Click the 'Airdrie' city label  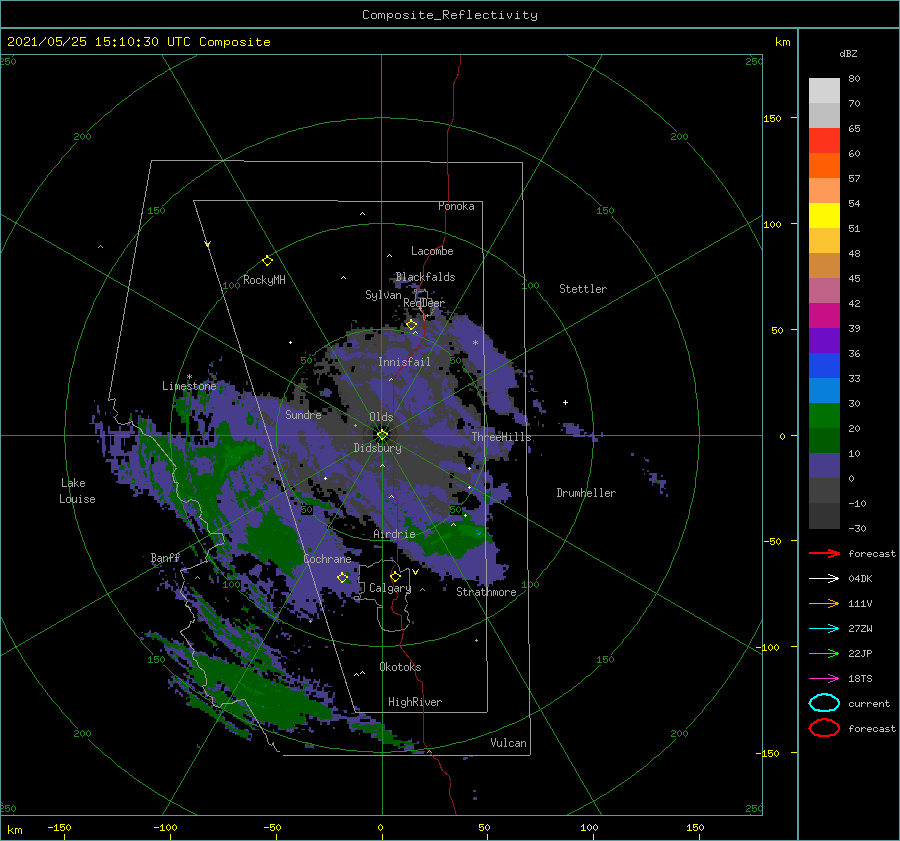394,534
